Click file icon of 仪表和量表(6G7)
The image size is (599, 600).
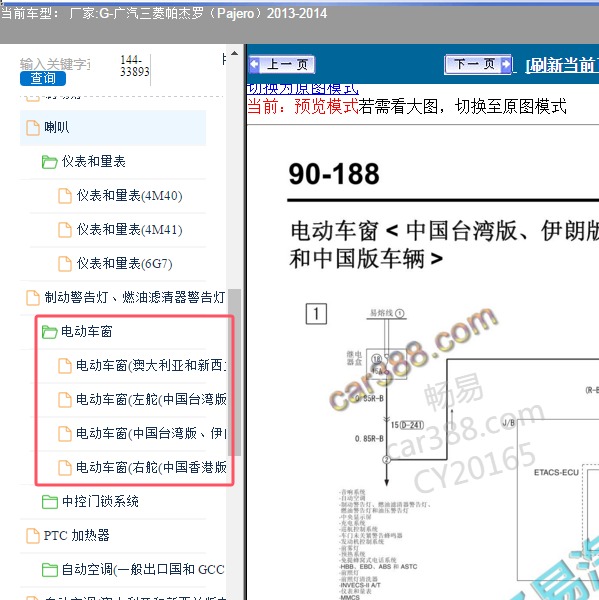point(65,264)
